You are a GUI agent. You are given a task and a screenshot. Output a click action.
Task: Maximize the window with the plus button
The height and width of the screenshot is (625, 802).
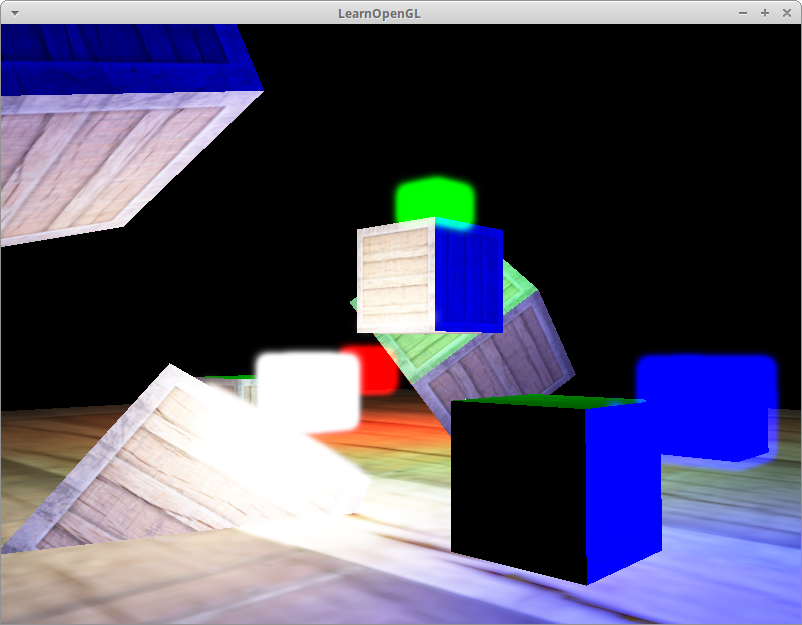765,13
